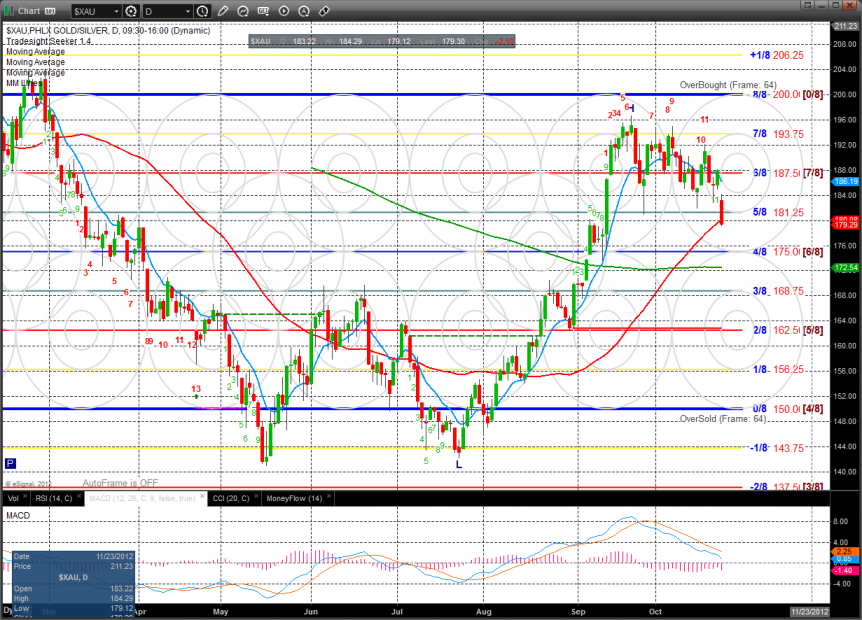Click the rectangular label icon in toolbar

click(263, 10)
